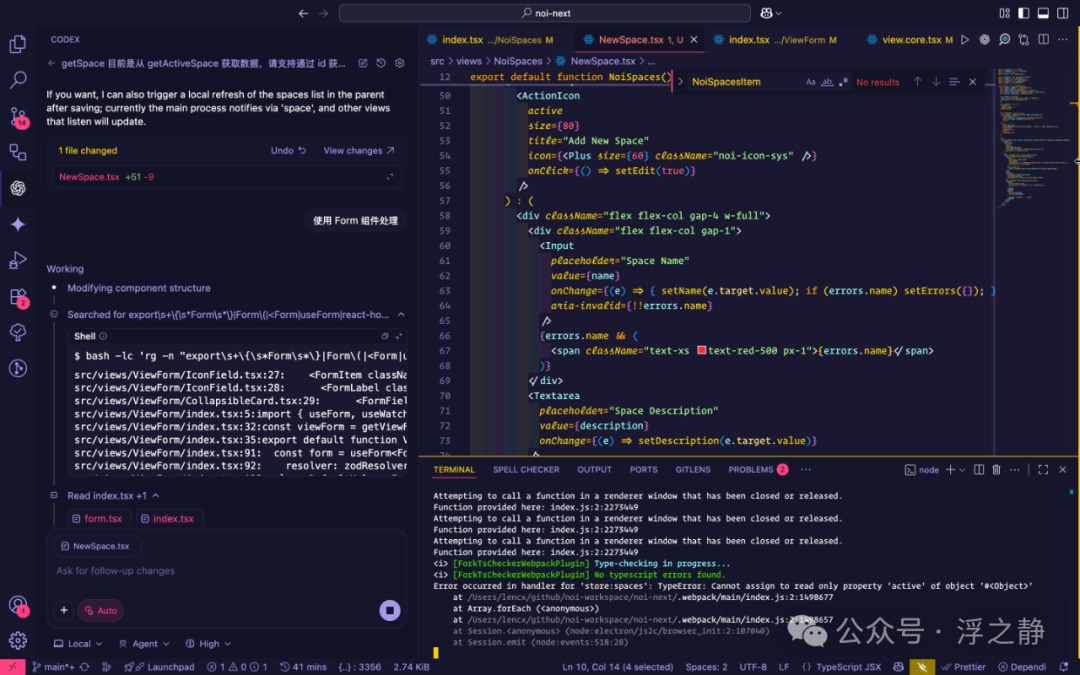This screenshot has width=1080, height=675.
Task: Switch to the index.tsx .../ViewForm tab
Action: point(776,40)
